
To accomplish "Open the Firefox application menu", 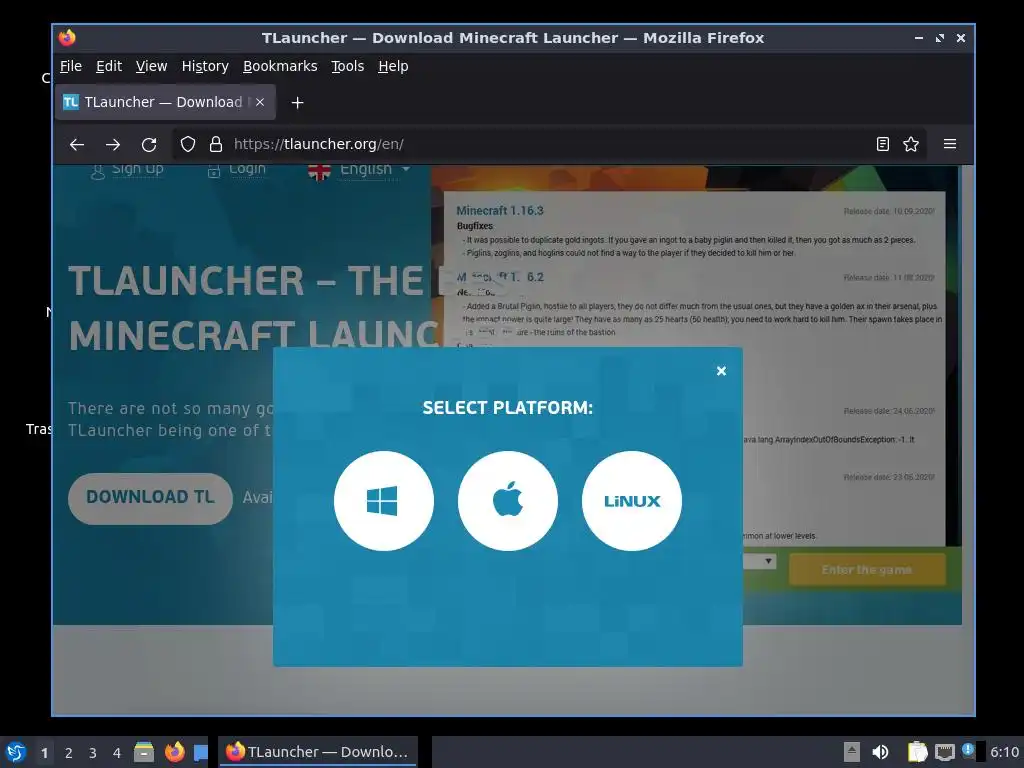I will click(x=950, y=144).
